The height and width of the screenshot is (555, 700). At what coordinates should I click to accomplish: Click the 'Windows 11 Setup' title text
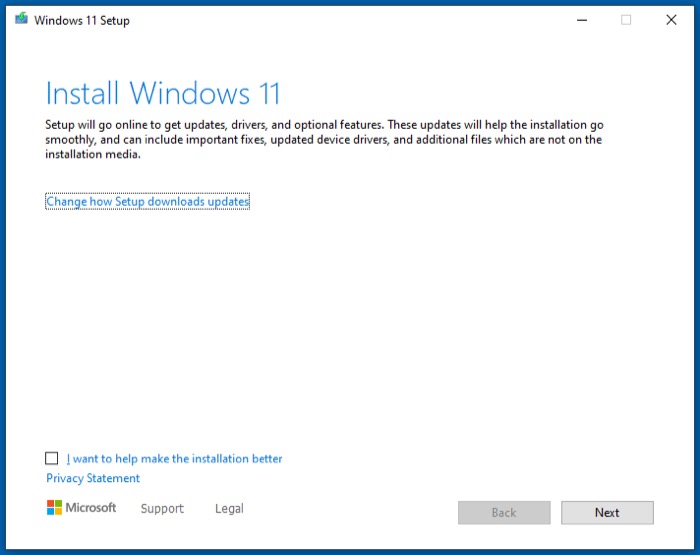click(82, 20)
